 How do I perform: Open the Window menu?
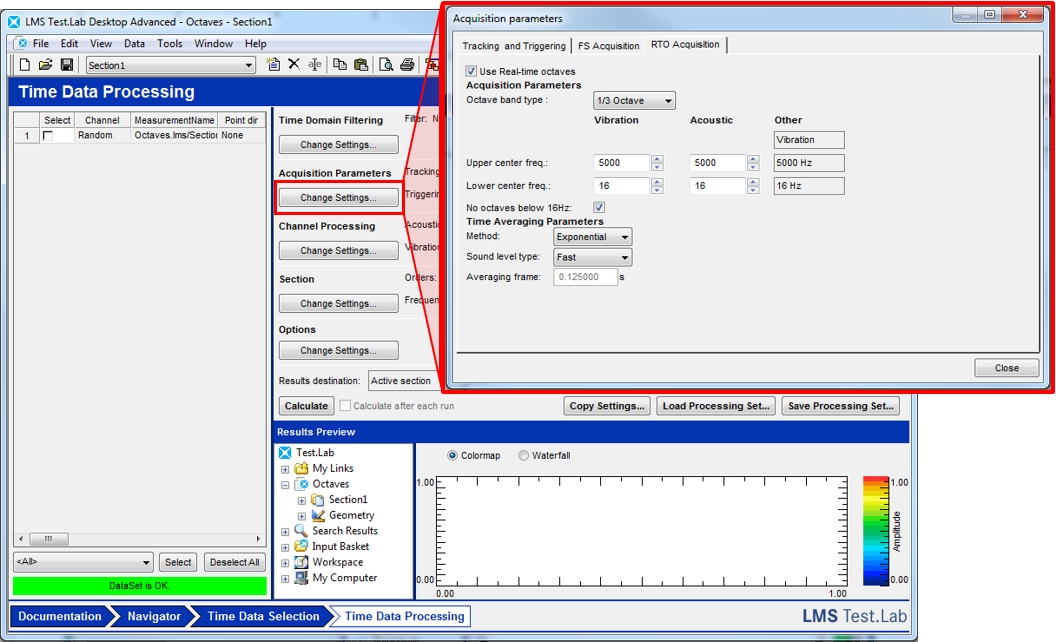coord(213,43)
